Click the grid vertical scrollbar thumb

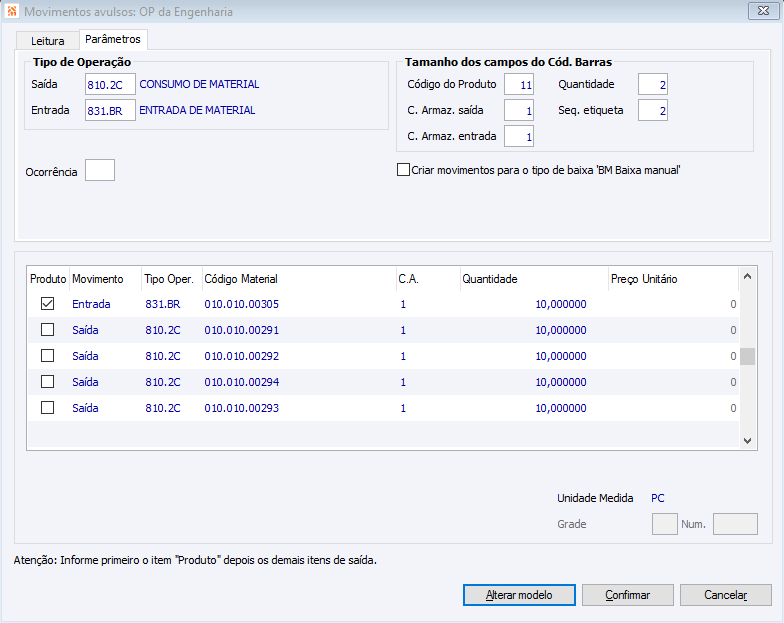[x=747, y=357]
